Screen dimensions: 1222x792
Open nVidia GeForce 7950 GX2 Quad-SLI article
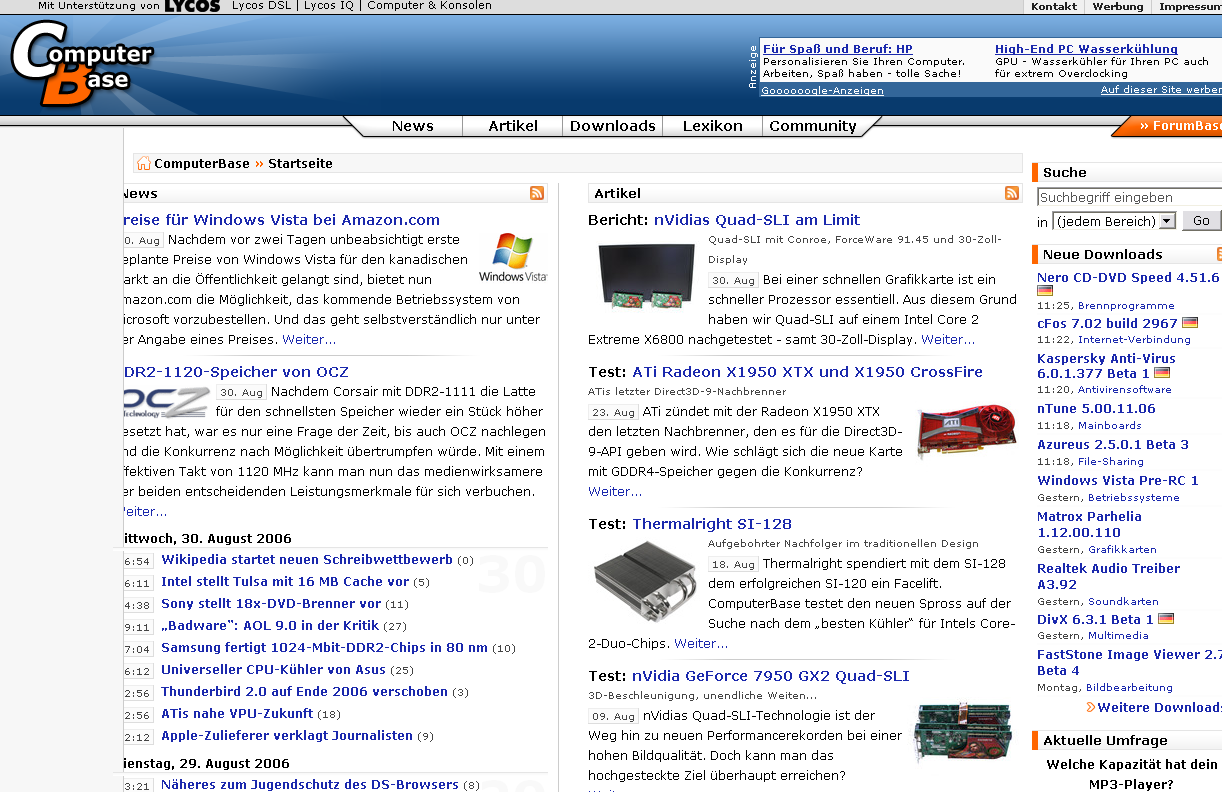(x=771, y=676)
